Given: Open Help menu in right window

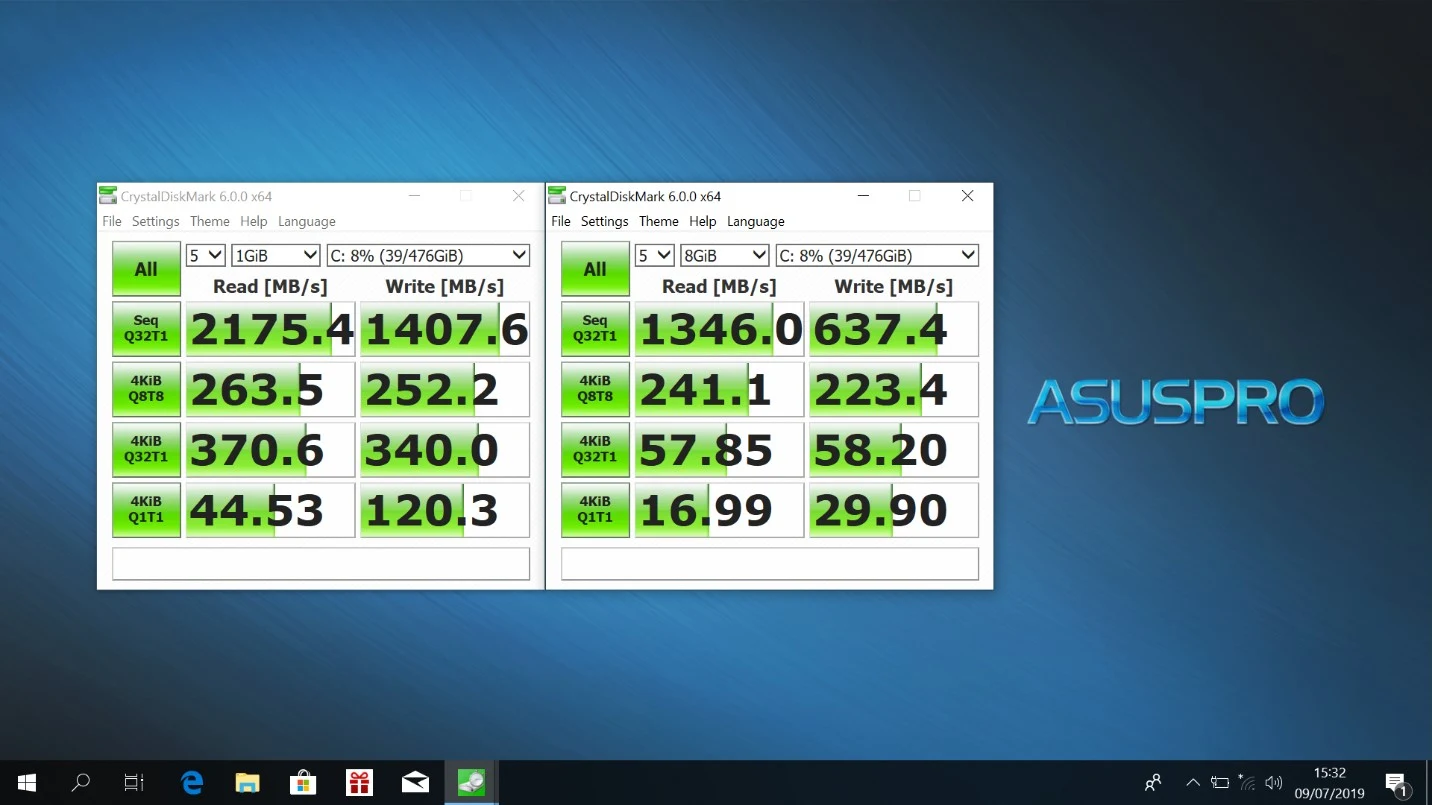Looking at the screenshot, I should tap(703, 221).
